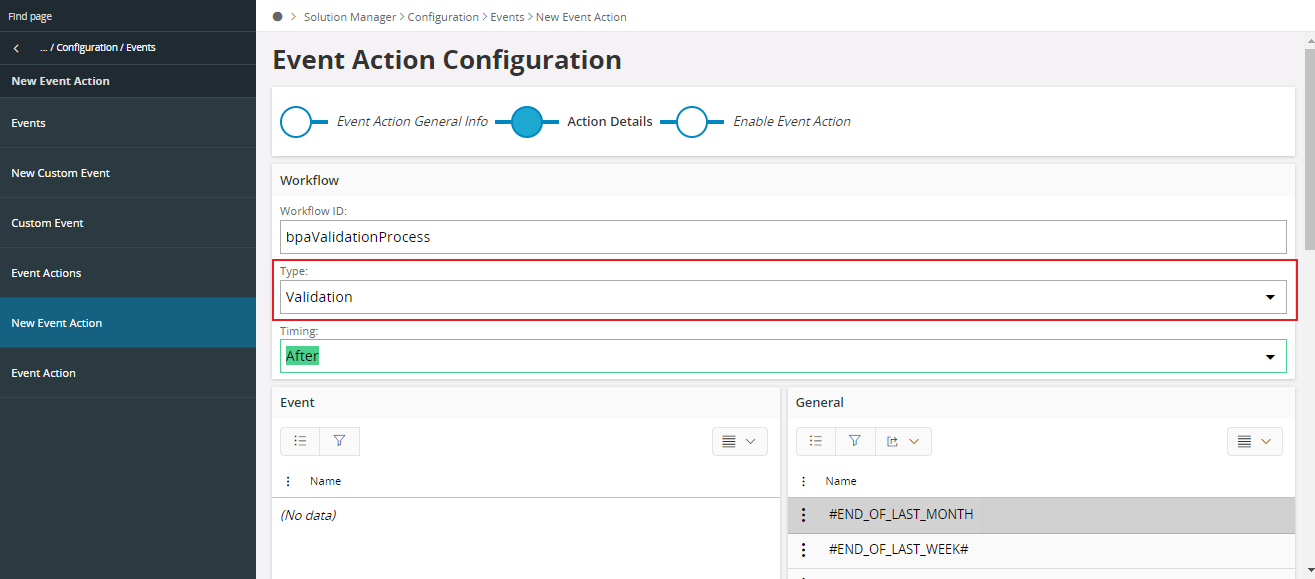The height and width of the screenshot is (579, 1315).
Task: Open the kebab menu for #END_OF_LAST_MONTH
Action: [804, 514]
